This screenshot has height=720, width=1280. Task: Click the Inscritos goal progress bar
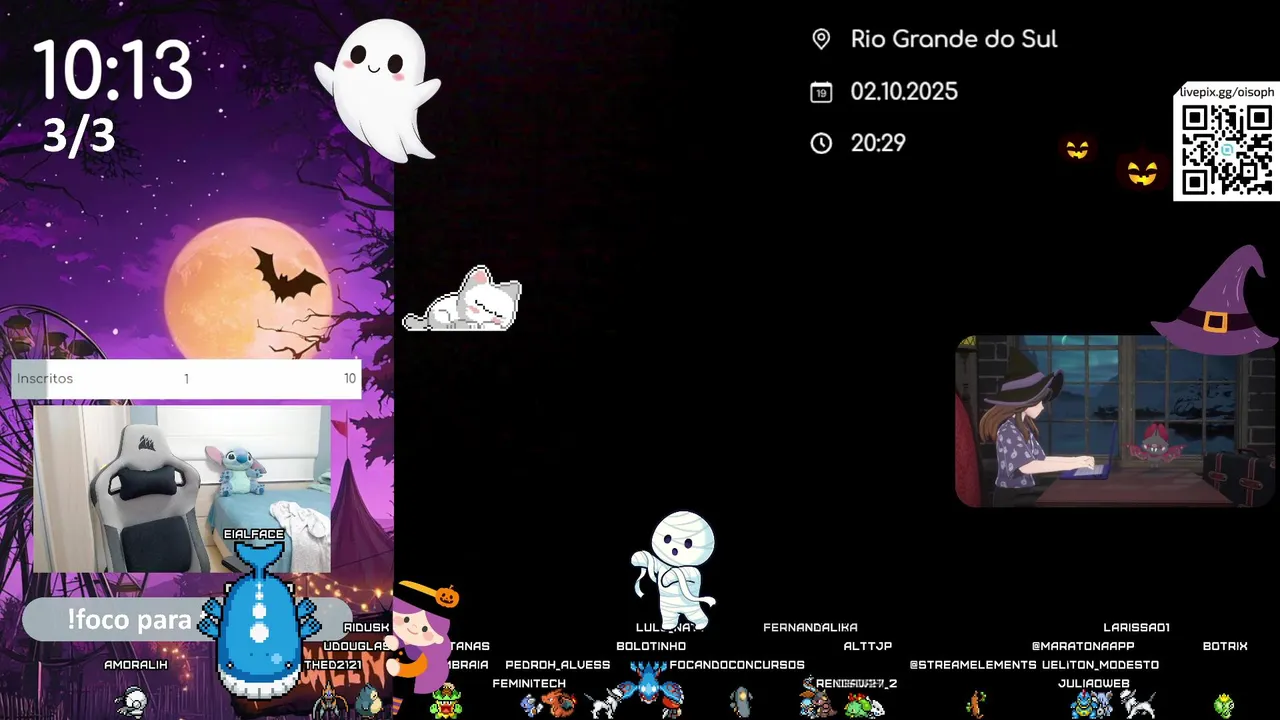tap(186, 379)
